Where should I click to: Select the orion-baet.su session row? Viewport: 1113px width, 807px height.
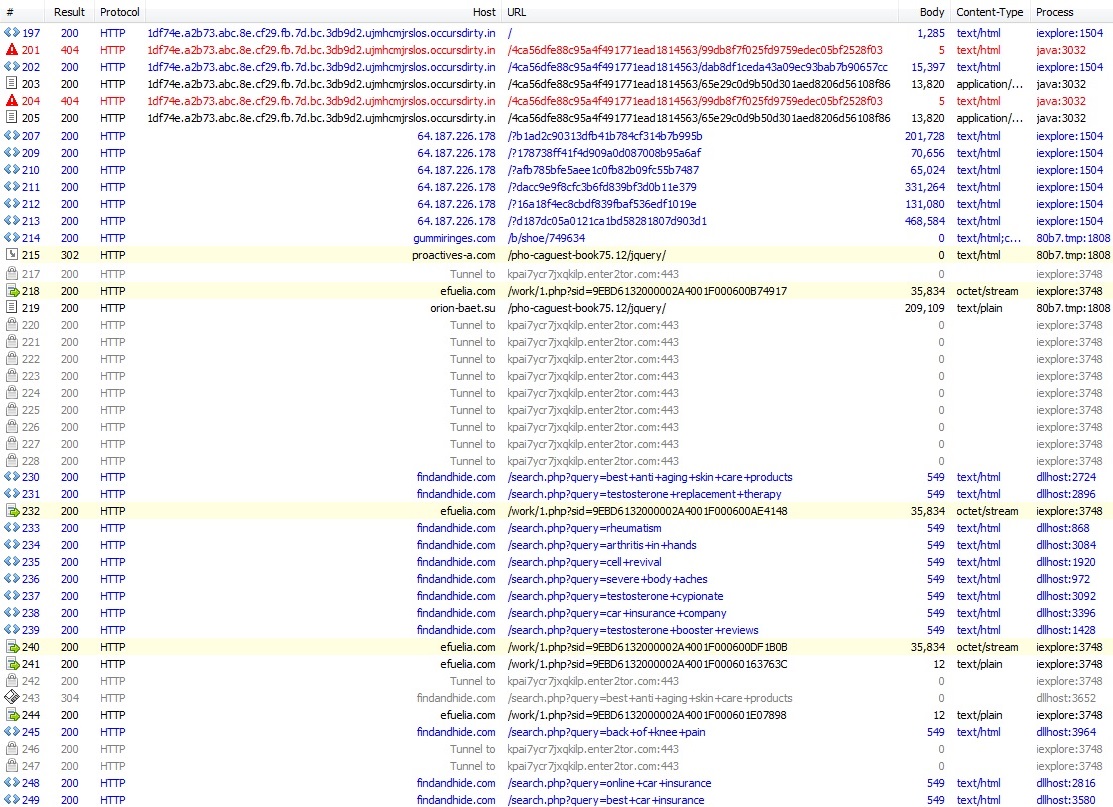click(462, 308)
